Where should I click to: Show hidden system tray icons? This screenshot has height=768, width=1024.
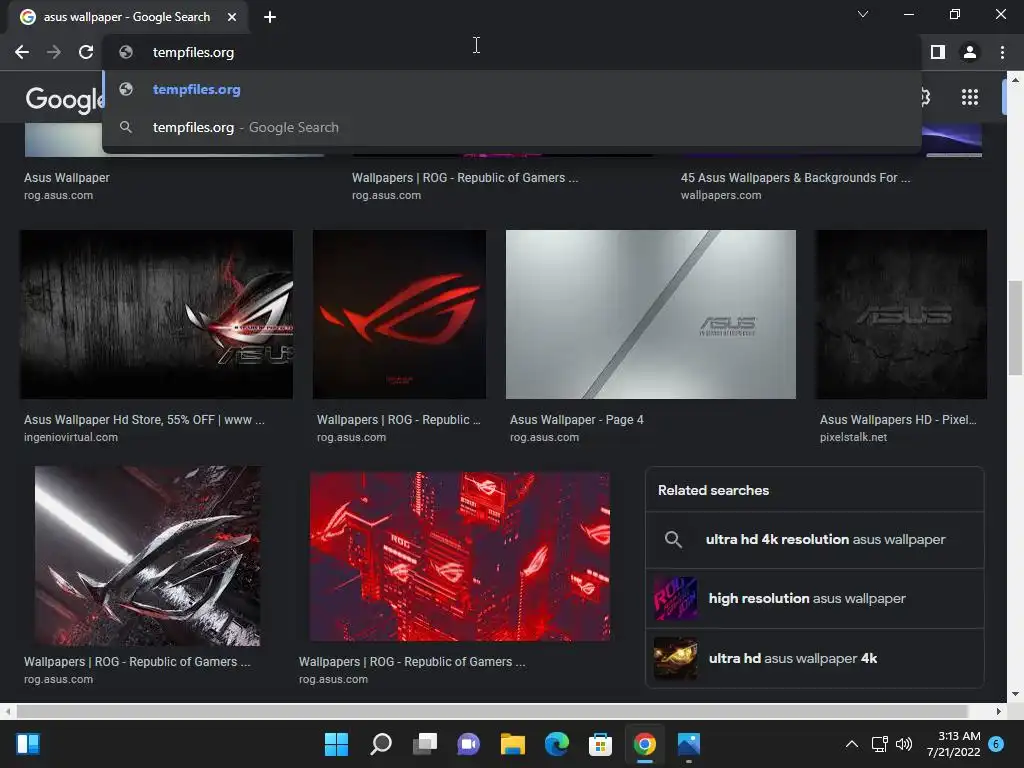[x=852, y=744]
